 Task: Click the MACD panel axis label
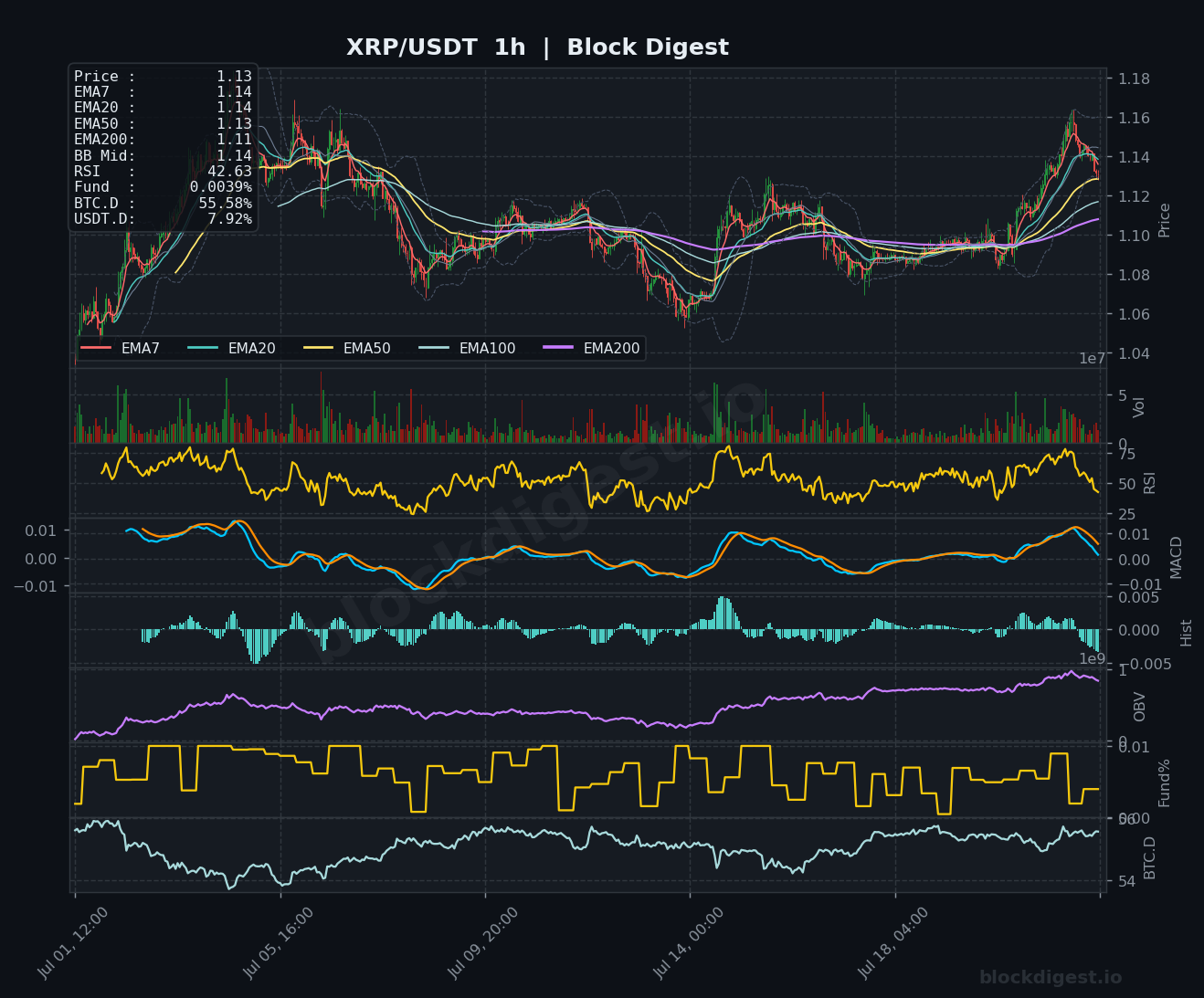(x=1177, y=557)
